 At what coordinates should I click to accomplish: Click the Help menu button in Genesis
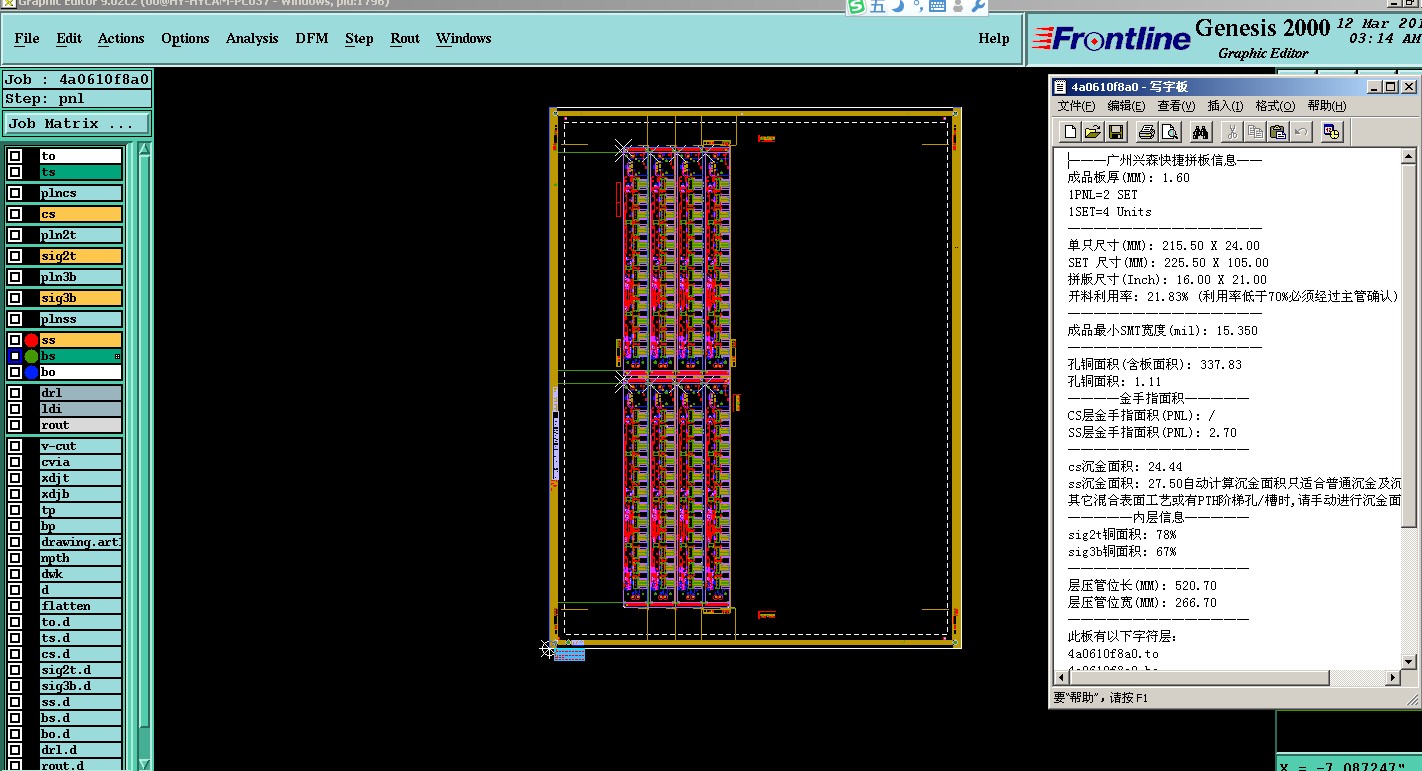[x=993, y=38]
